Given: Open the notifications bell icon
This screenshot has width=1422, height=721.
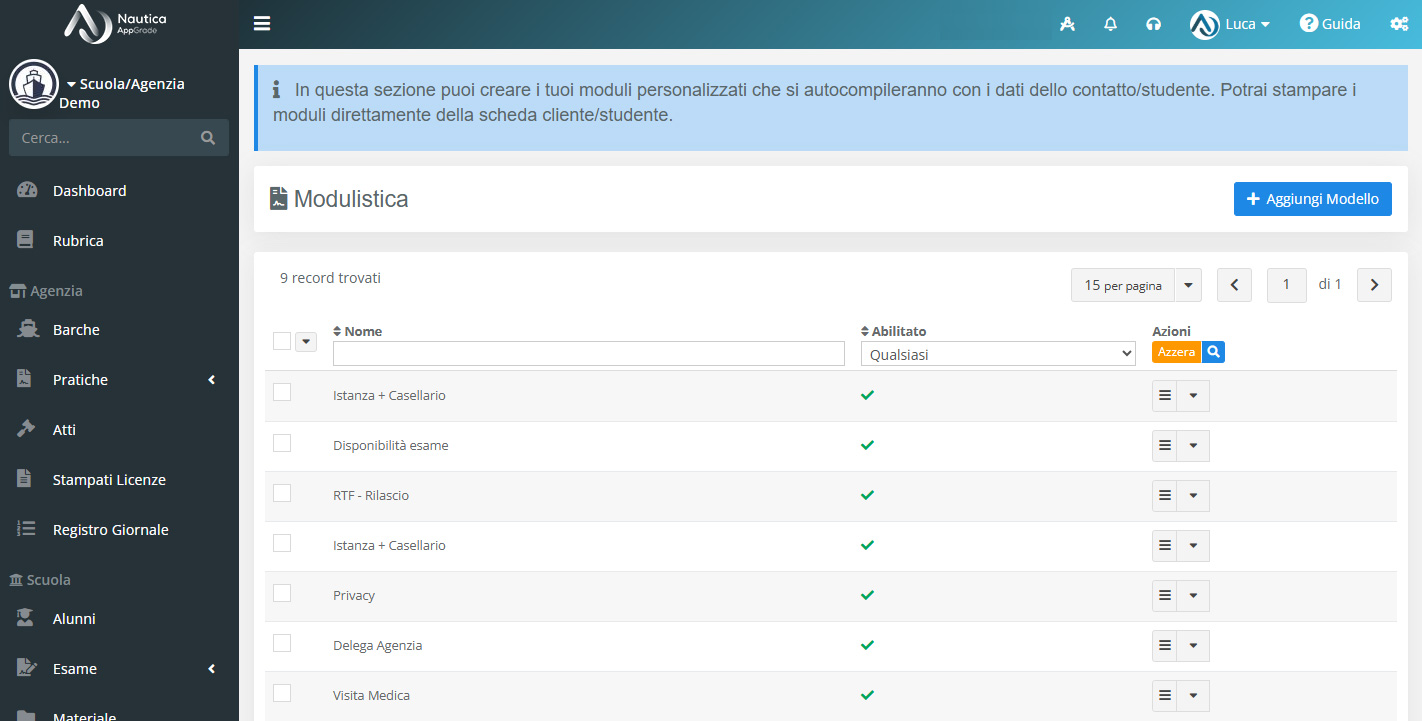Looking at the screenshot, I should tap(1110, 24).
